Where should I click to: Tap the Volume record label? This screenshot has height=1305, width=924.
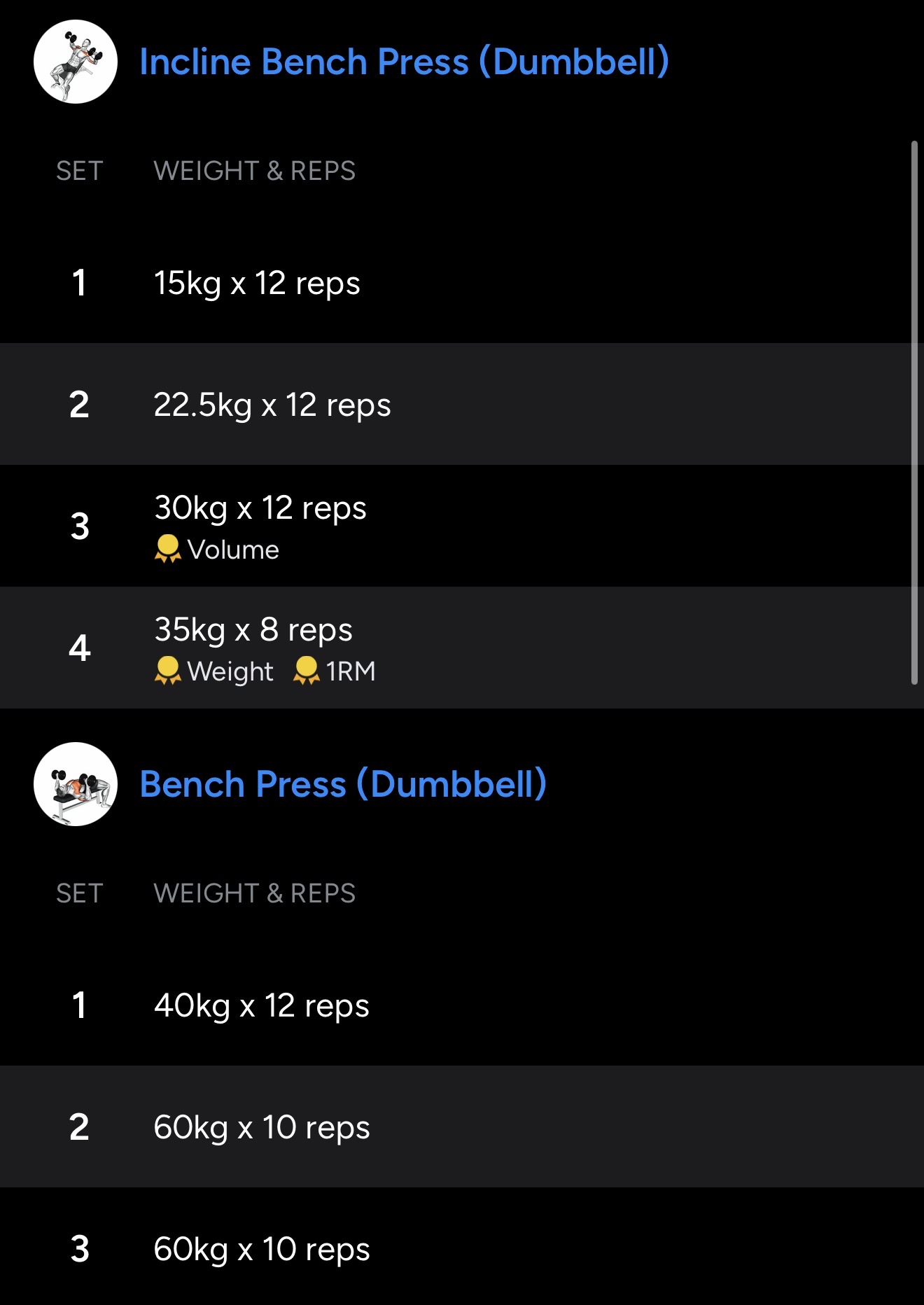point(233,550)
